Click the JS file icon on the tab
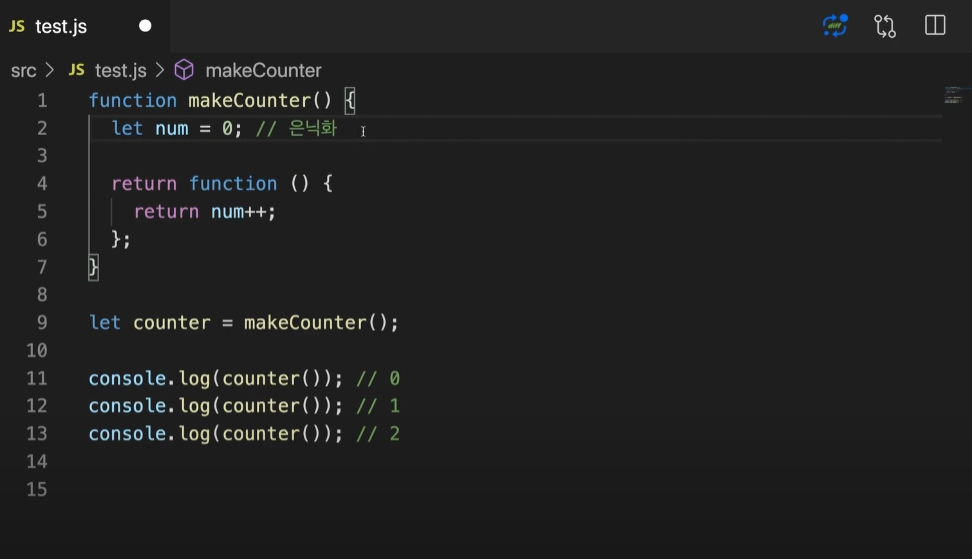This screenshot has height=559, width=972. [x=17, y=26]
